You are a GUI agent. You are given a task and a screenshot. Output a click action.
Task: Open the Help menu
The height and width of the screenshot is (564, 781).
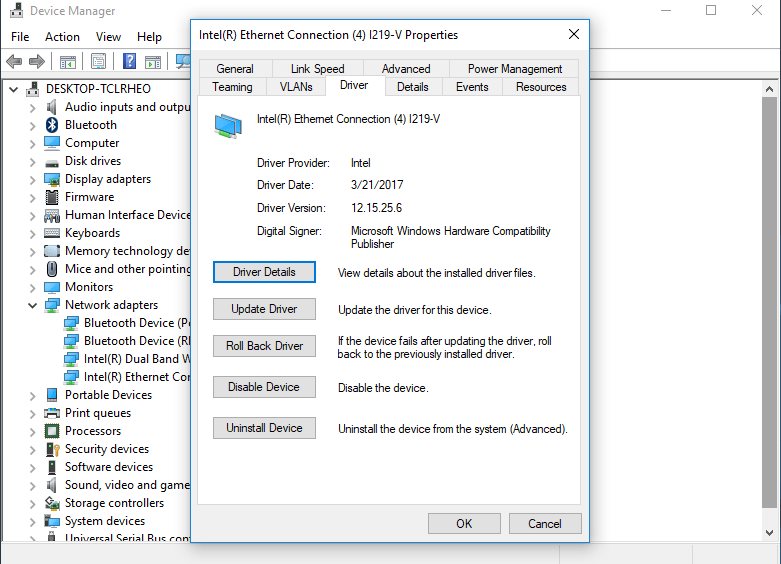click(149, 37)
